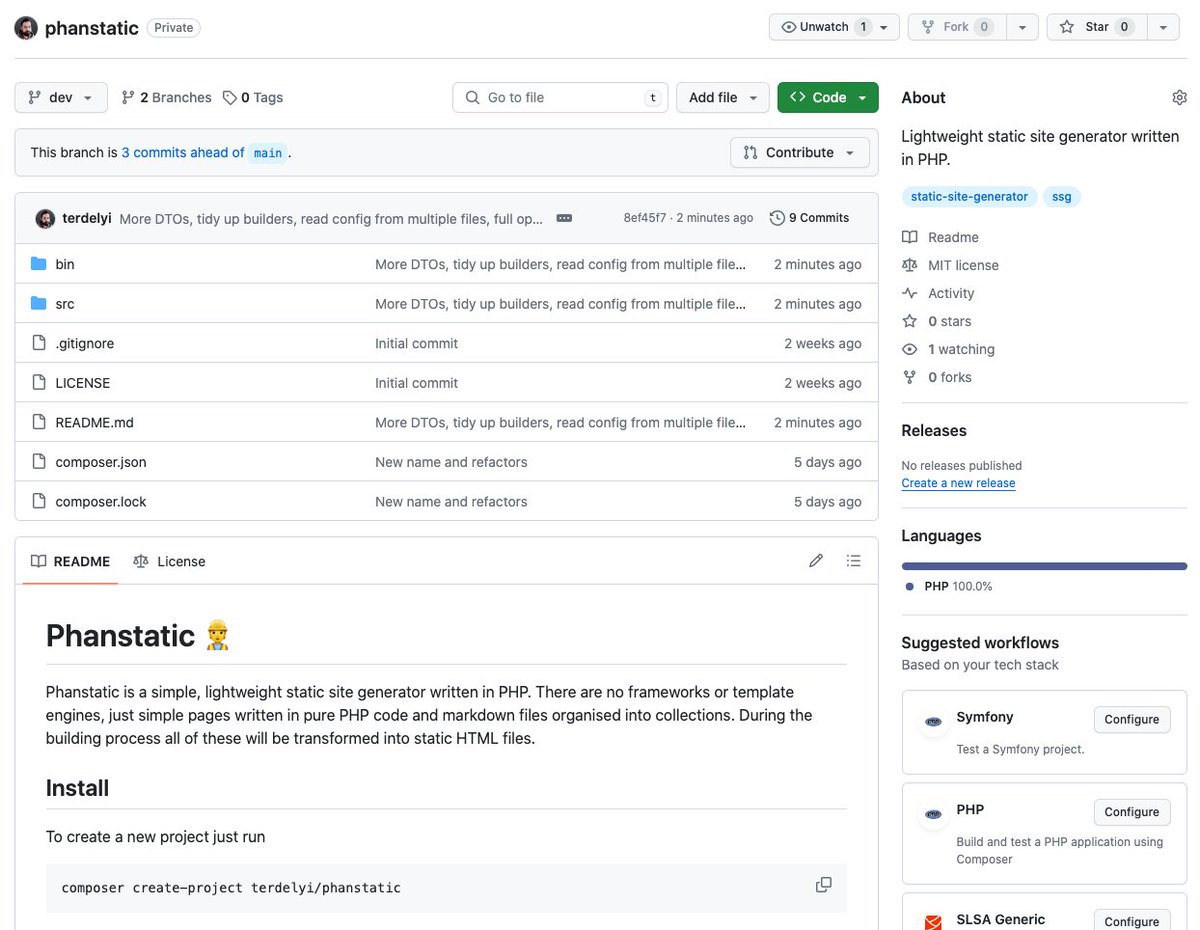Open the src directory name

[65, 303]
